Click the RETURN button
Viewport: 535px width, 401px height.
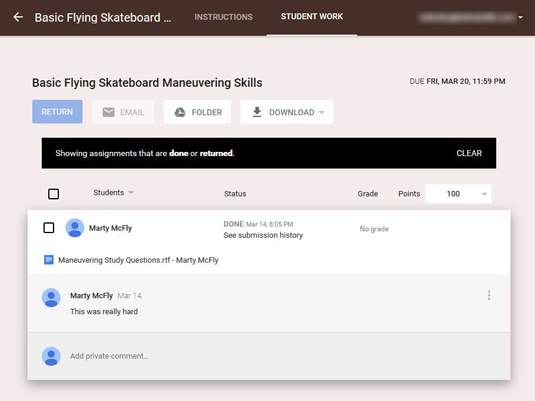pyautogui.click(x=57, y=112)
